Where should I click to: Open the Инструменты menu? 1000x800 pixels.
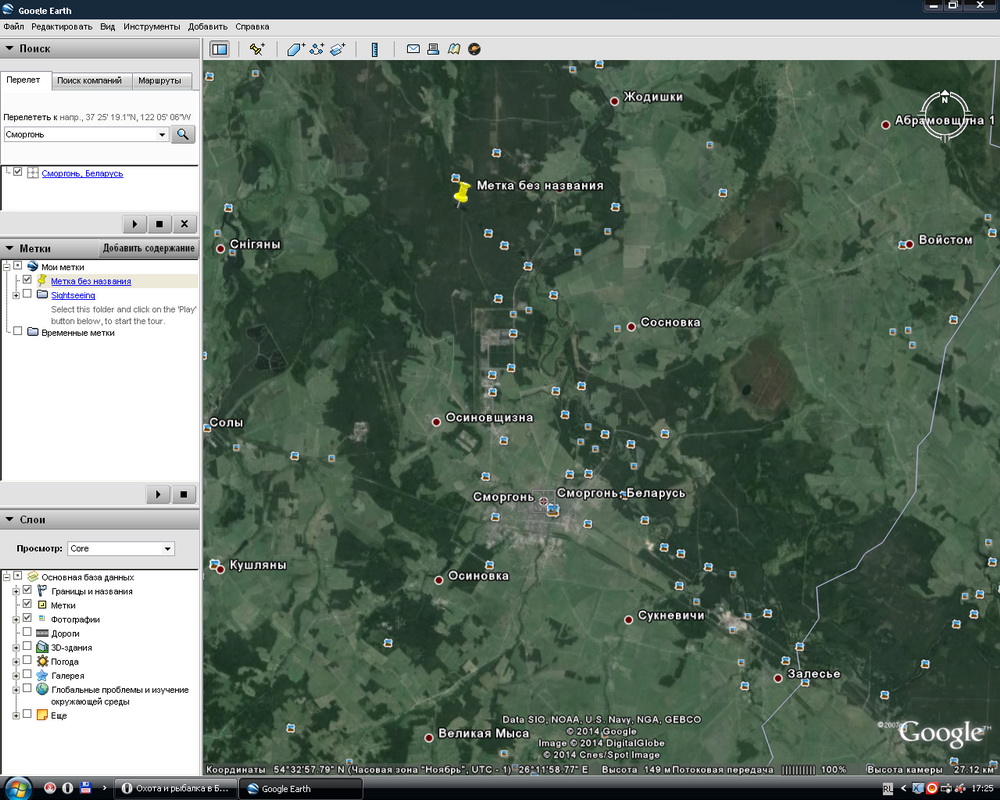tap(152, 26)
